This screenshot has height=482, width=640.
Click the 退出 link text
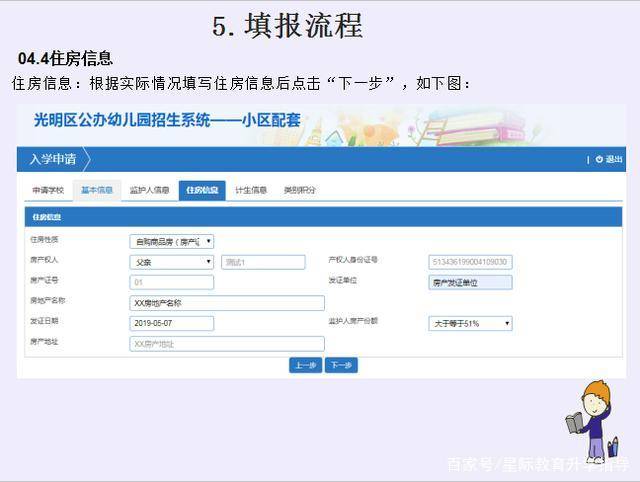click(x=614, y=159)
